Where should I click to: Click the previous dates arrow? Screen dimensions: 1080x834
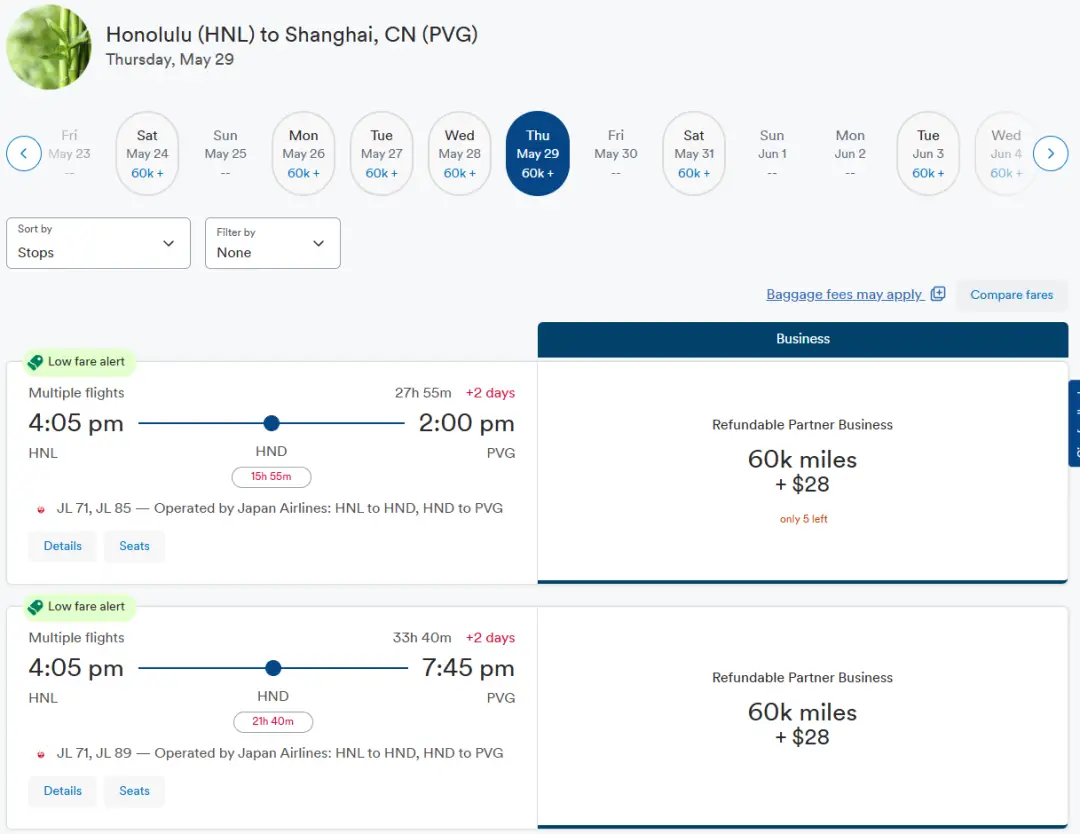24,154
